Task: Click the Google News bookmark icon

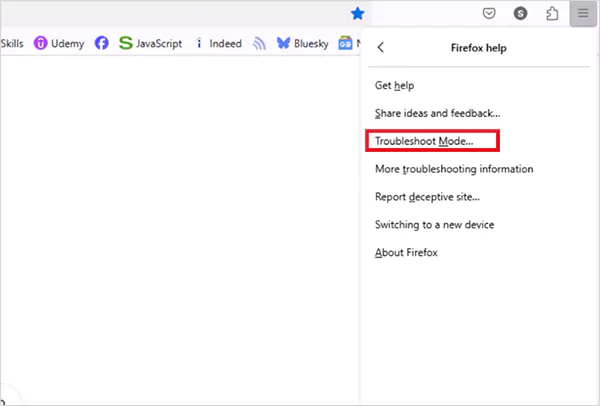Action: (345, 43)
